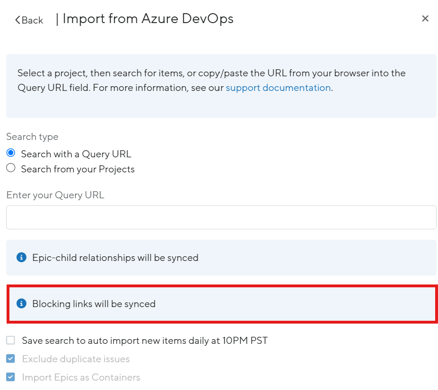Toggle Import Epics as Containers checkbox
Screen dimensions: 438x390
(11, 377)
